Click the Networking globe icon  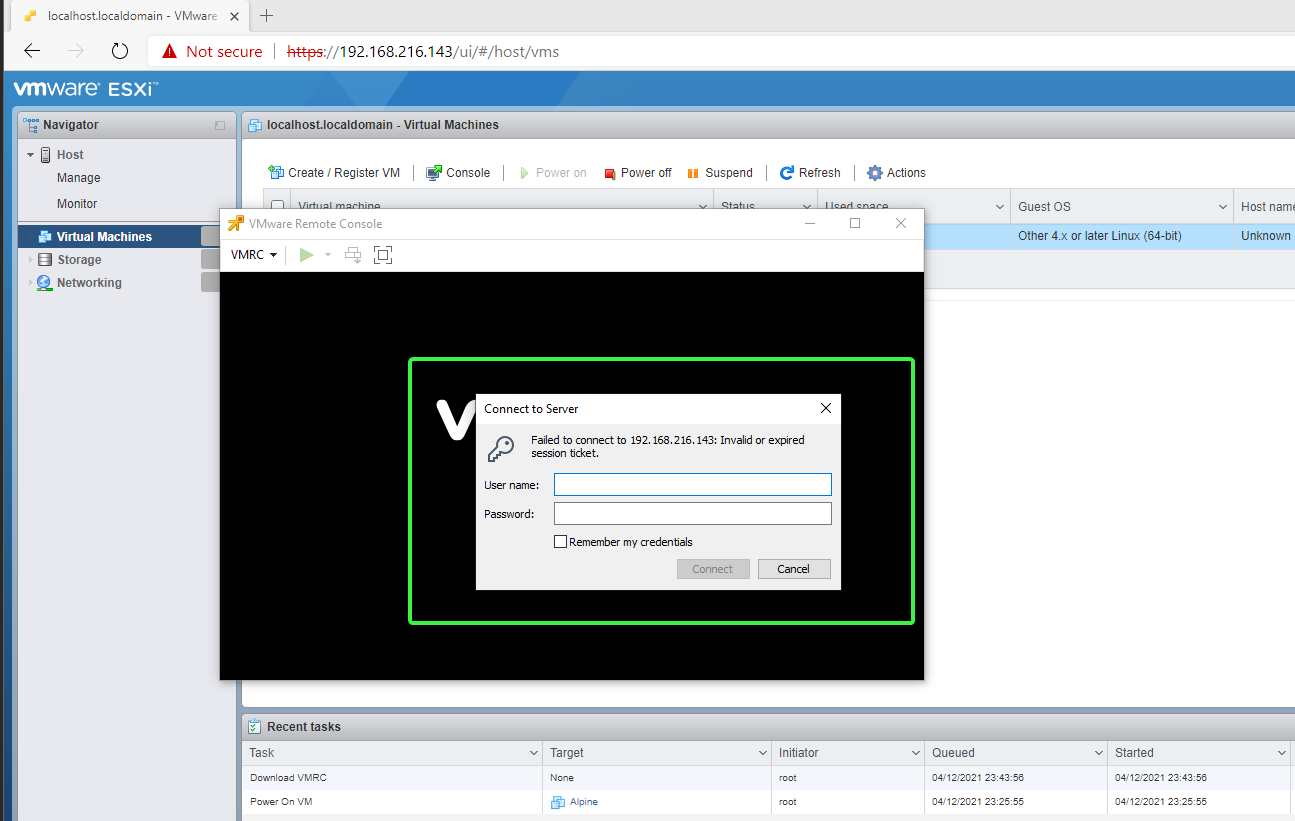click(x=45, y=283)
